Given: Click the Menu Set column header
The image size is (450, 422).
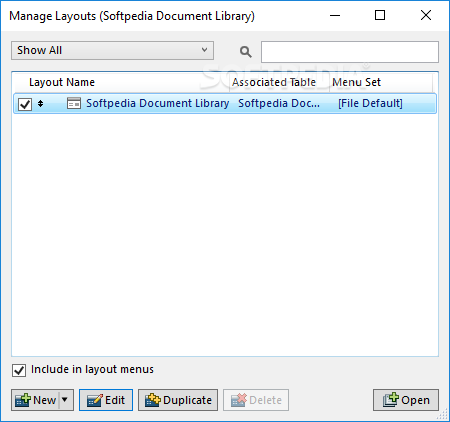Looking at the screenshot, I should pyautogui.click(x=356, y=82).
